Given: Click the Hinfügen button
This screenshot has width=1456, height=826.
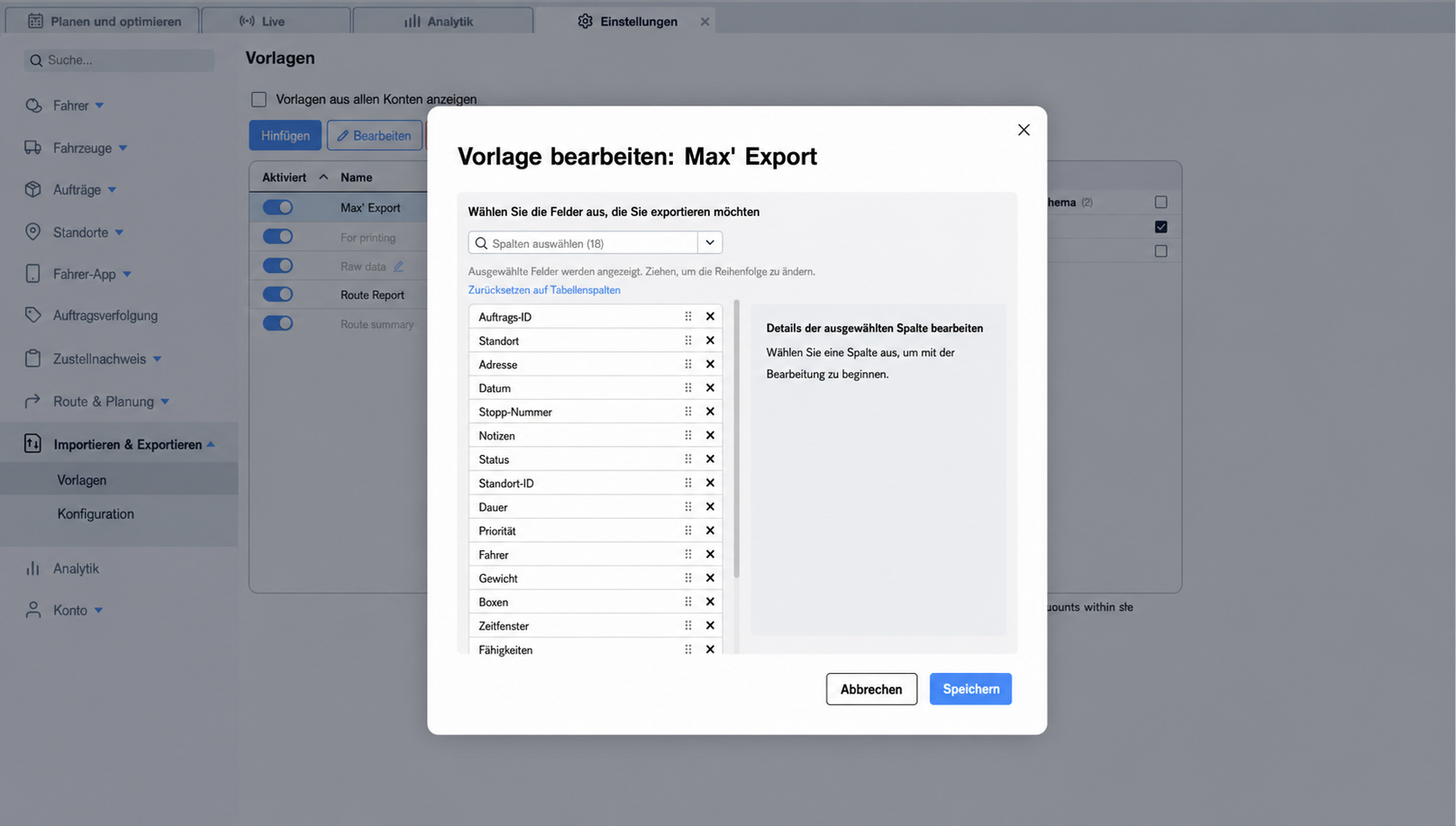Looking at the screenshot, I should 285,135.
